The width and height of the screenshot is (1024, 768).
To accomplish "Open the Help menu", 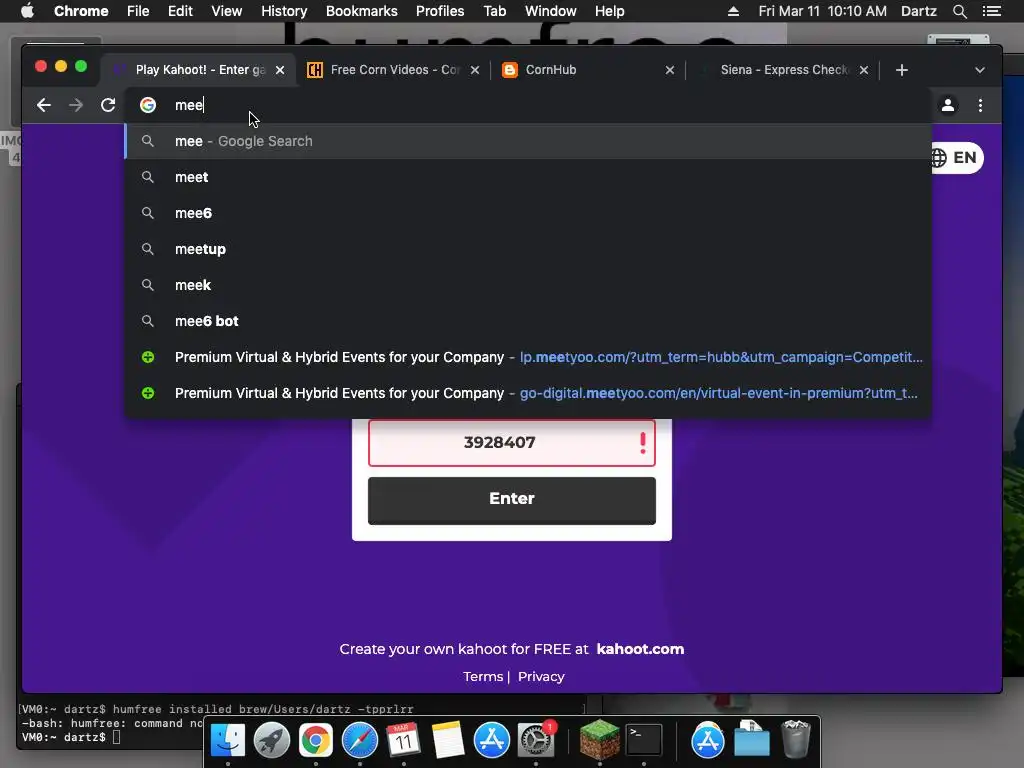I will [x=609, y=11].
